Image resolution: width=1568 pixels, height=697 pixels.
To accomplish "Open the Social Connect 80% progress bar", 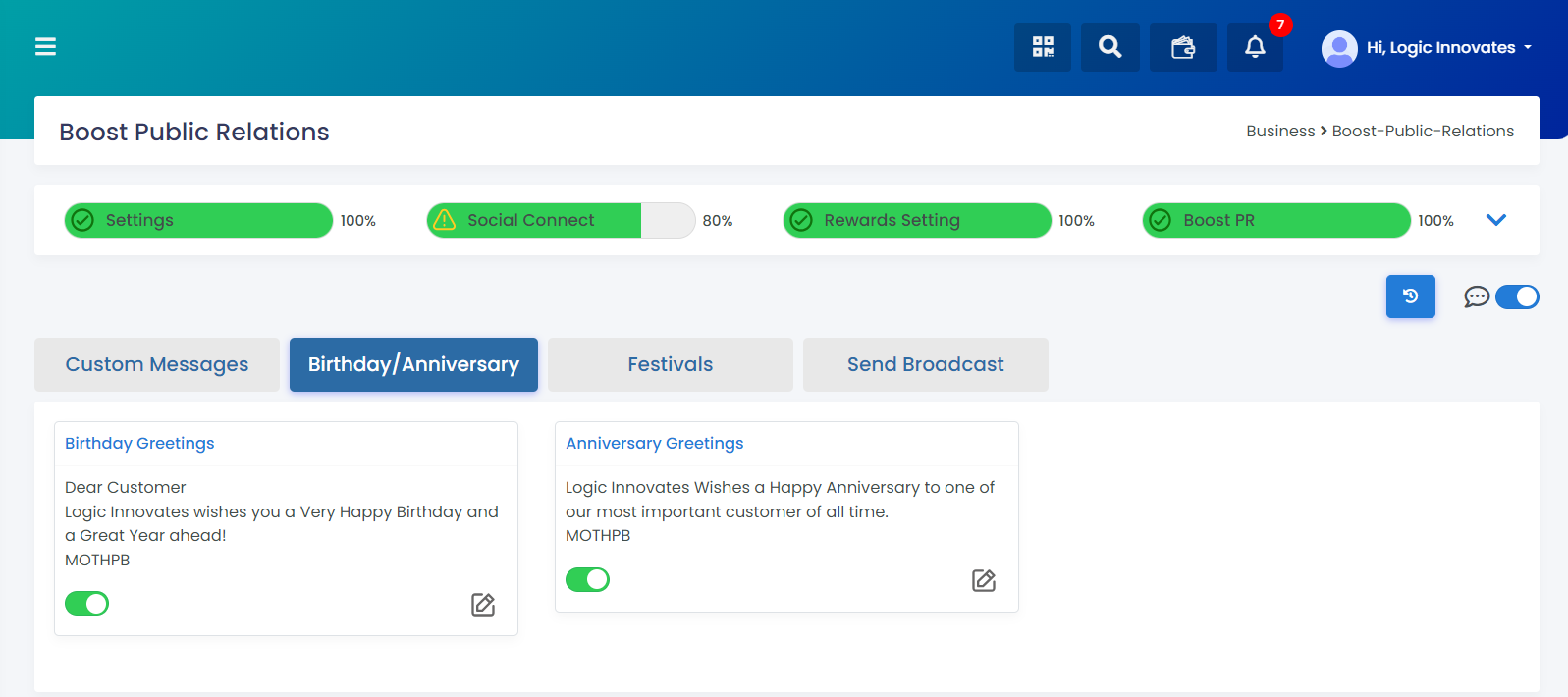I will (561, 220).
